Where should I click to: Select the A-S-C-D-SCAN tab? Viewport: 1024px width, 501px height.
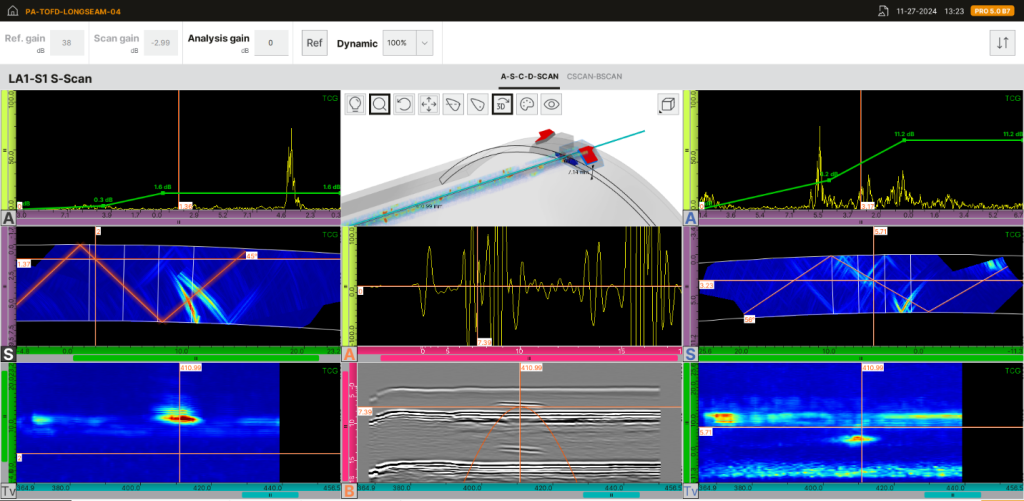528,76
